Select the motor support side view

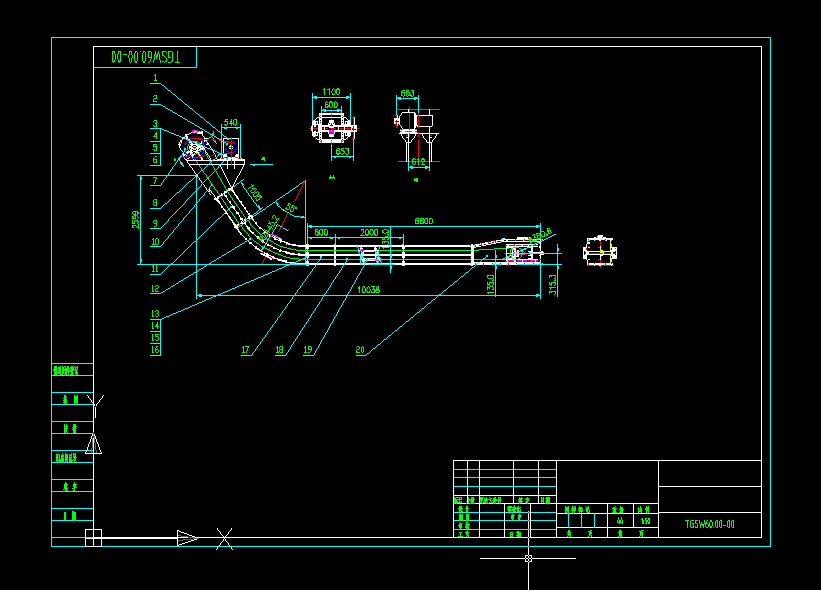tap(417, 136)
